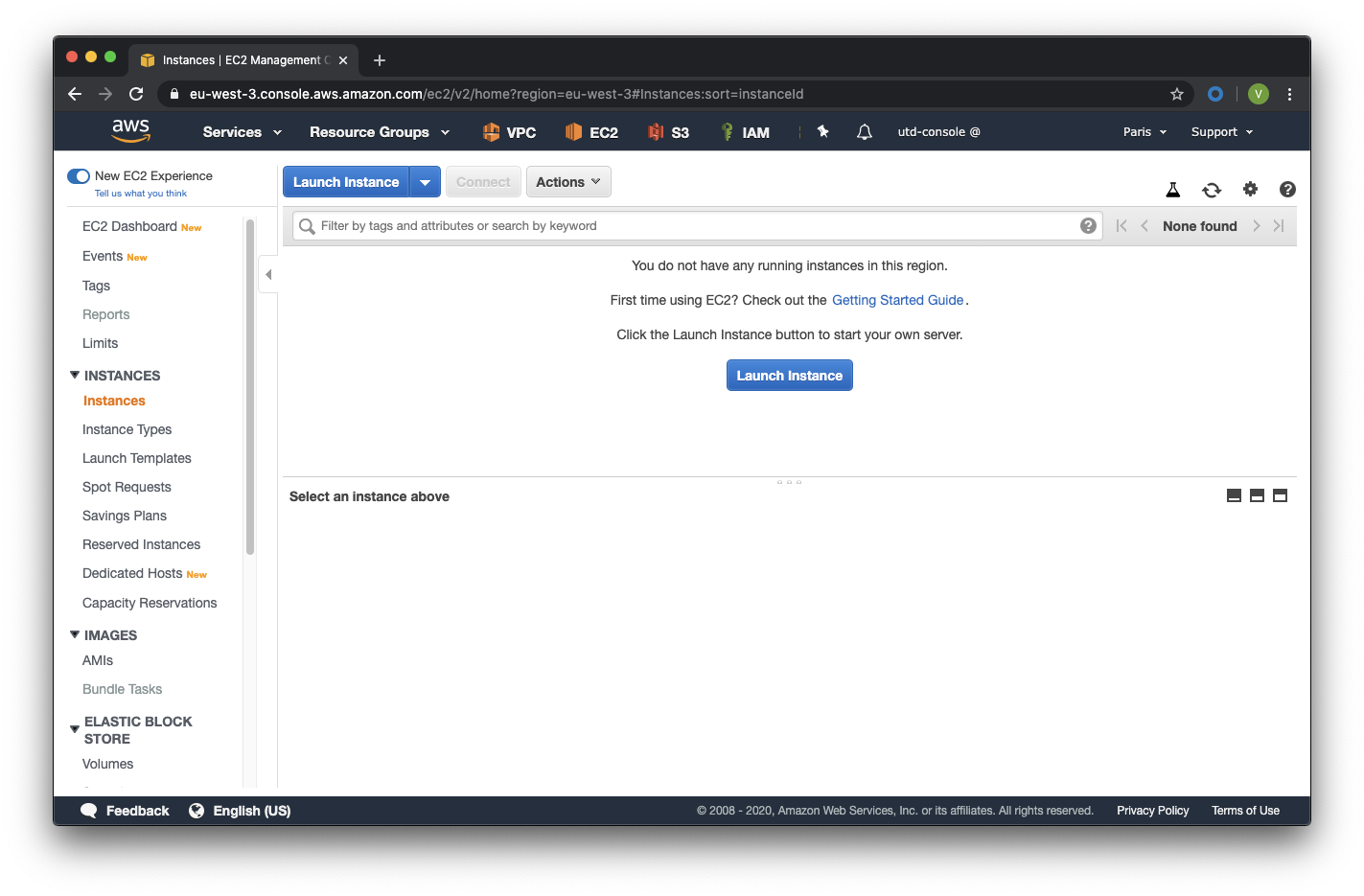Click the Feedback speech bubble icon
This screenshot has height=896, width=1364.
(x=89, y=811)
